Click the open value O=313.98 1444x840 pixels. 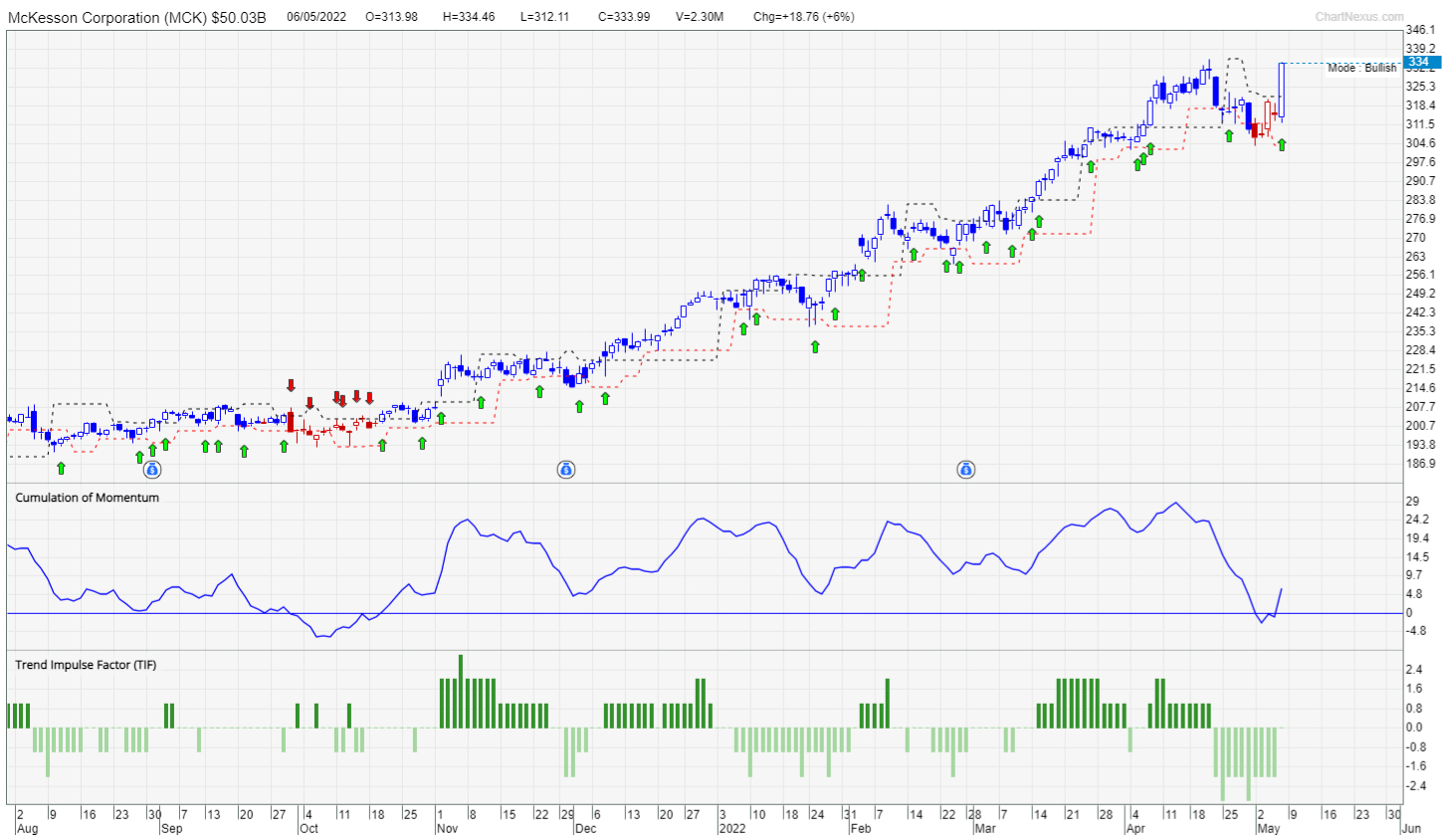(392, 17)
